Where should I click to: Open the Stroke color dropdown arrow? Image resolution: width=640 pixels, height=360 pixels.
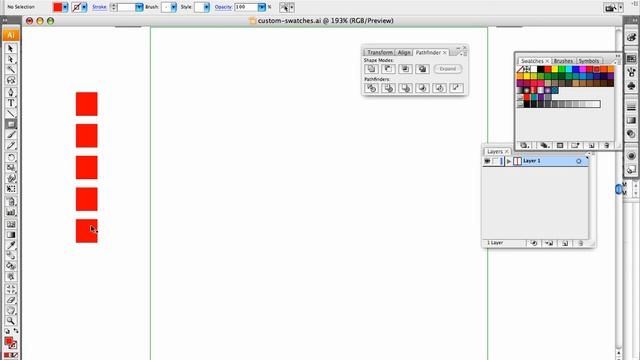(x=84, y=7)
